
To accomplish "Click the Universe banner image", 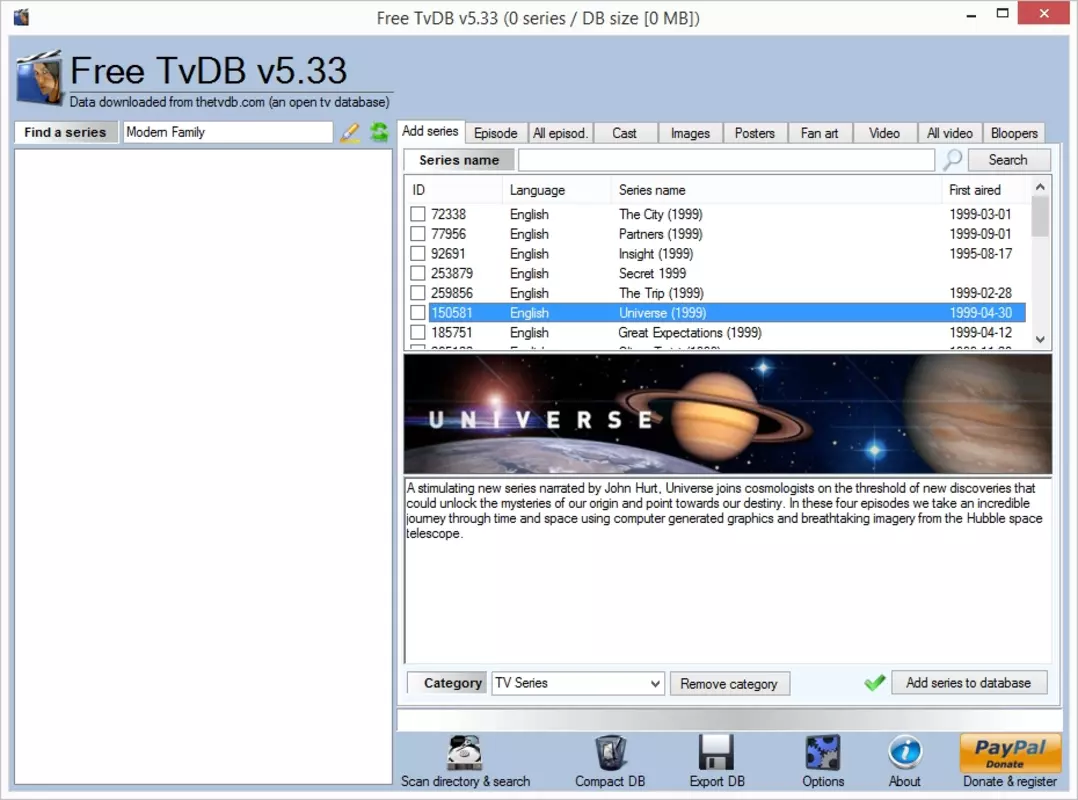I will pos(727,414).
